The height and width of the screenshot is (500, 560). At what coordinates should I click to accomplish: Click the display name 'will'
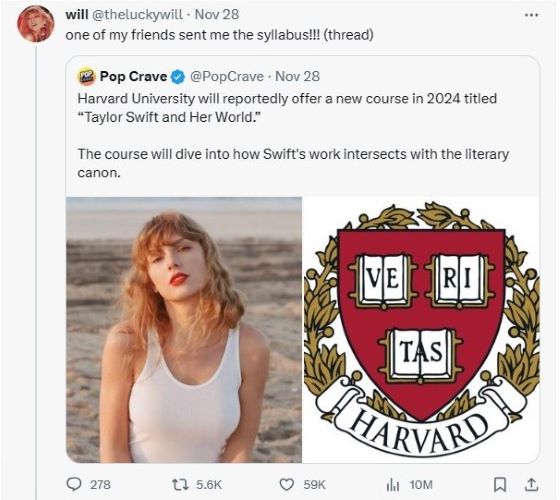pos(76,14)
